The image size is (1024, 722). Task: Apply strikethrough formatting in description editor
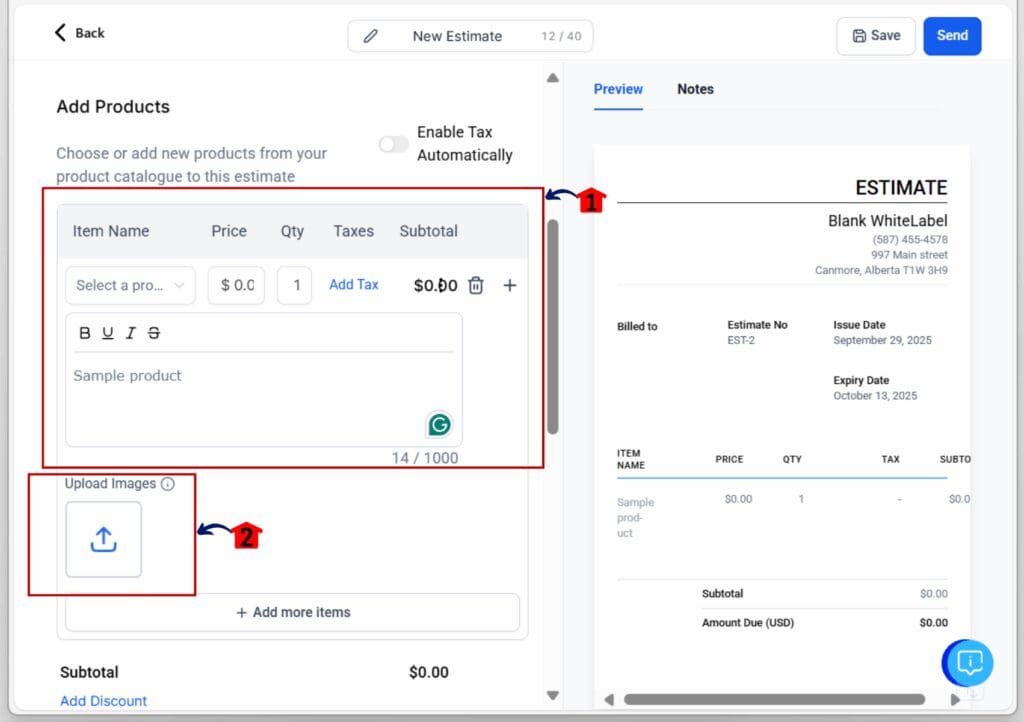click(153, 333)
